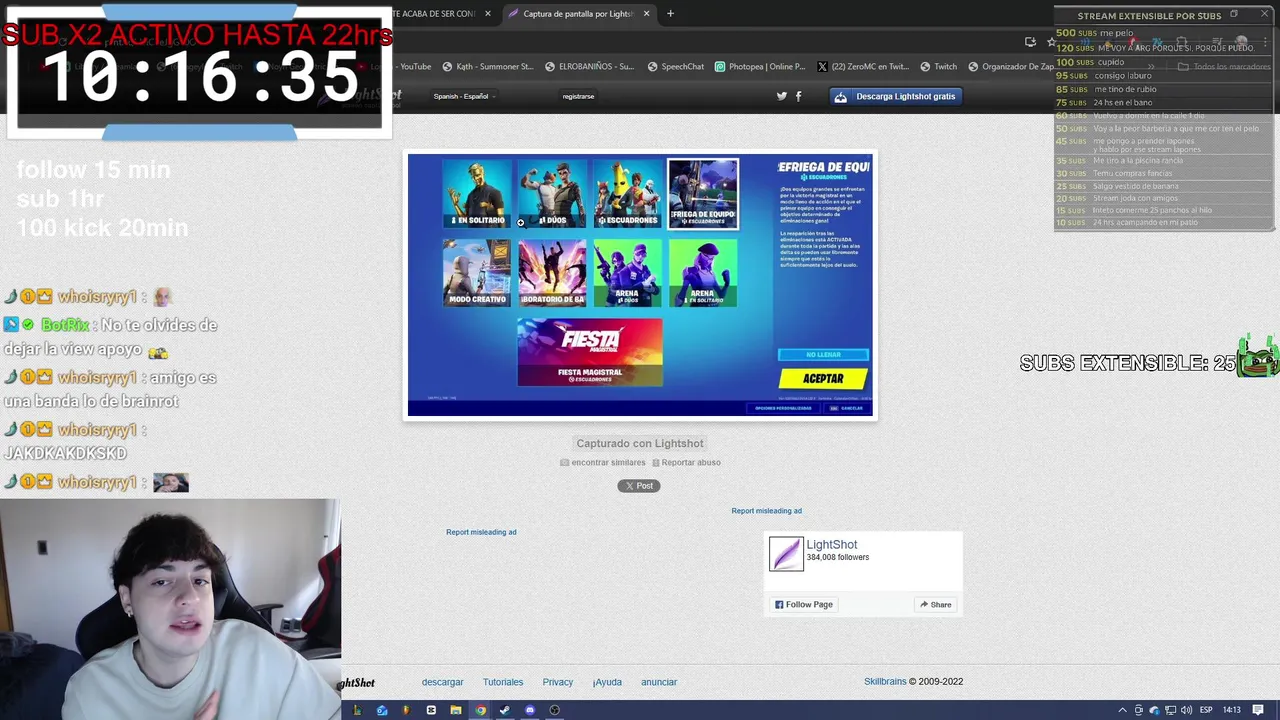Open Outlook from the taskbar
1280x720 pixels.
point(382,710)
